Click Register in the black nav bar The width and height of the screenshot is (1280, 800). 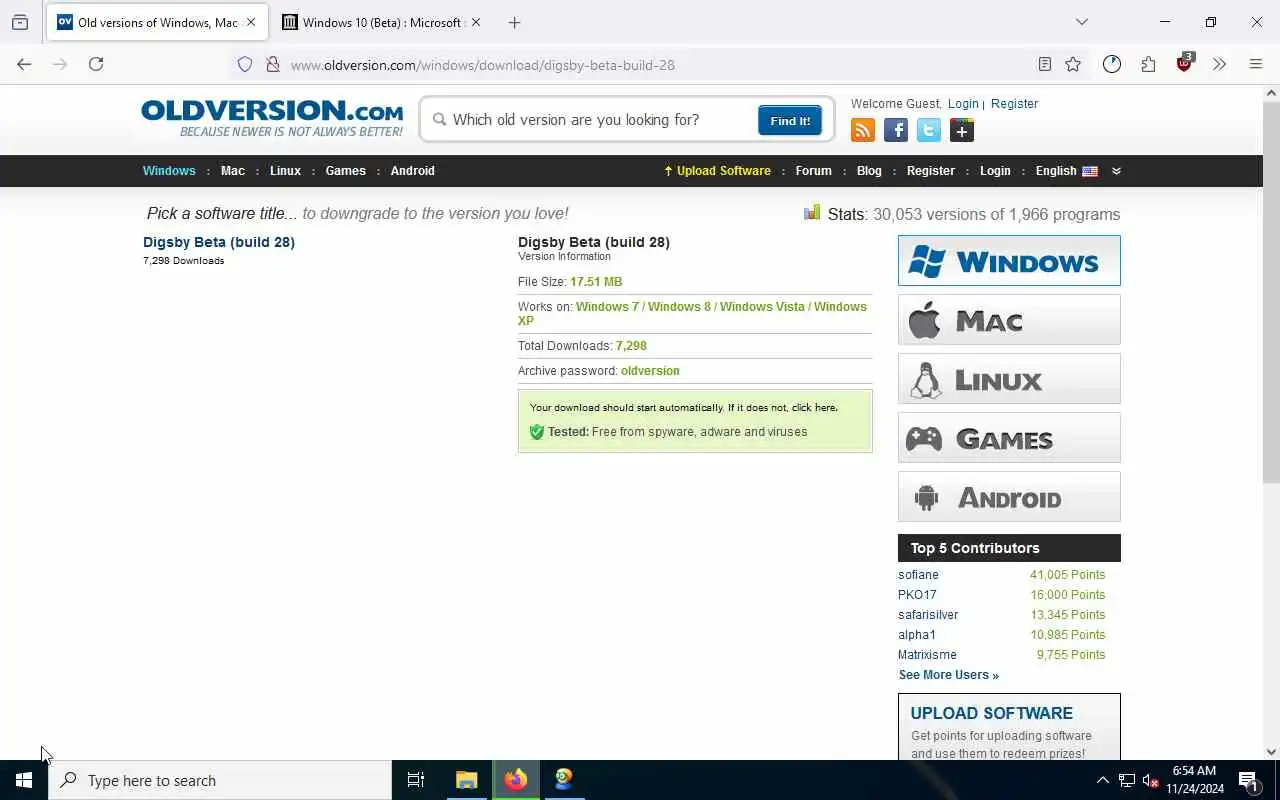click(x=931, y=171)
